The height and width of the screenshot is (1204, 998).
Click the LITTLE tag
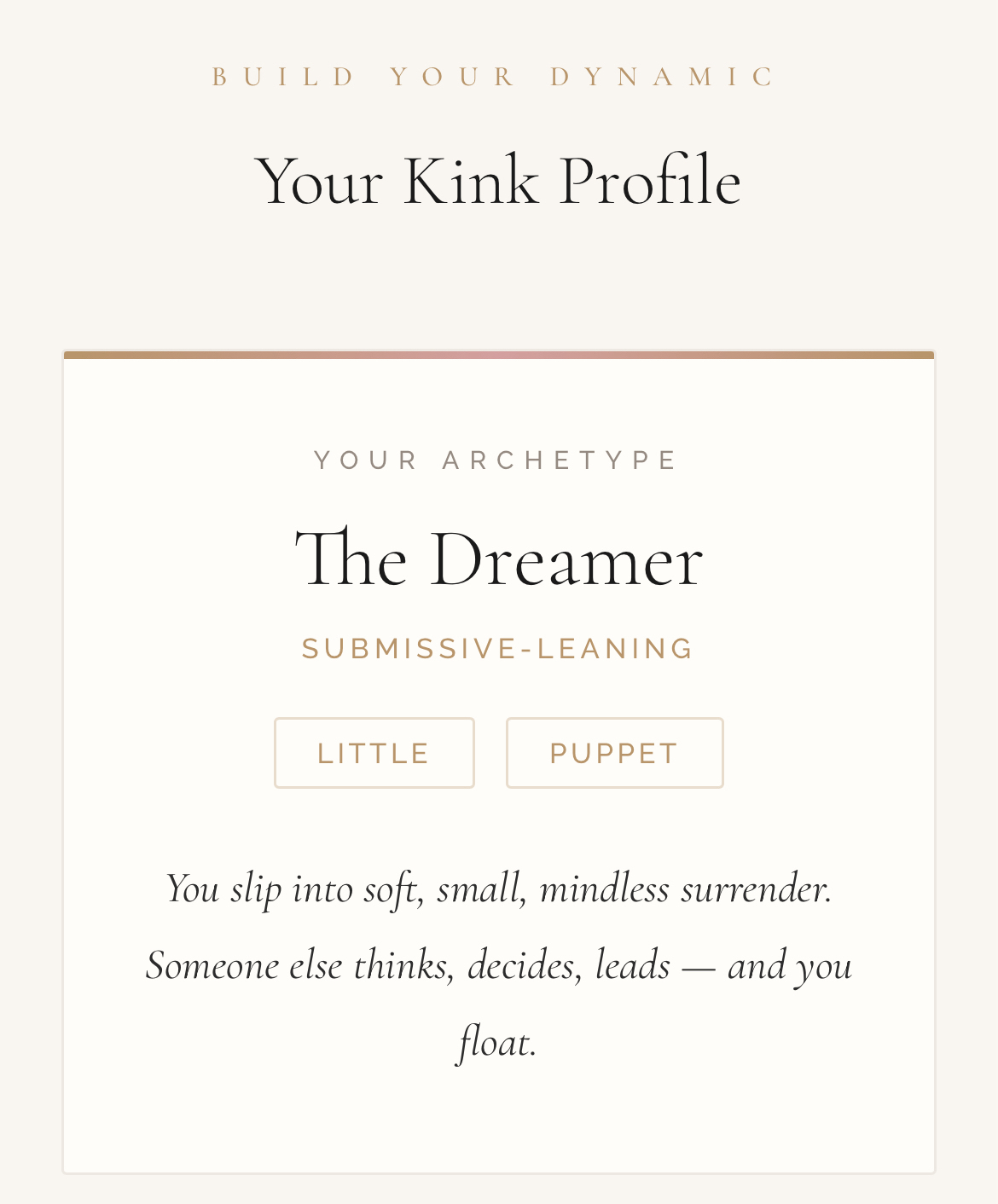(x=374, y=753)
